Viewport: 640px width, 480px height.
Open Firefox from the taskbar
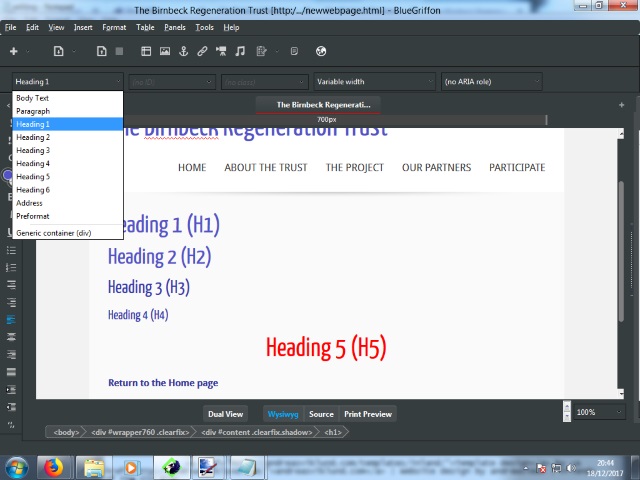pyautogui.click(x=54, y=467)
